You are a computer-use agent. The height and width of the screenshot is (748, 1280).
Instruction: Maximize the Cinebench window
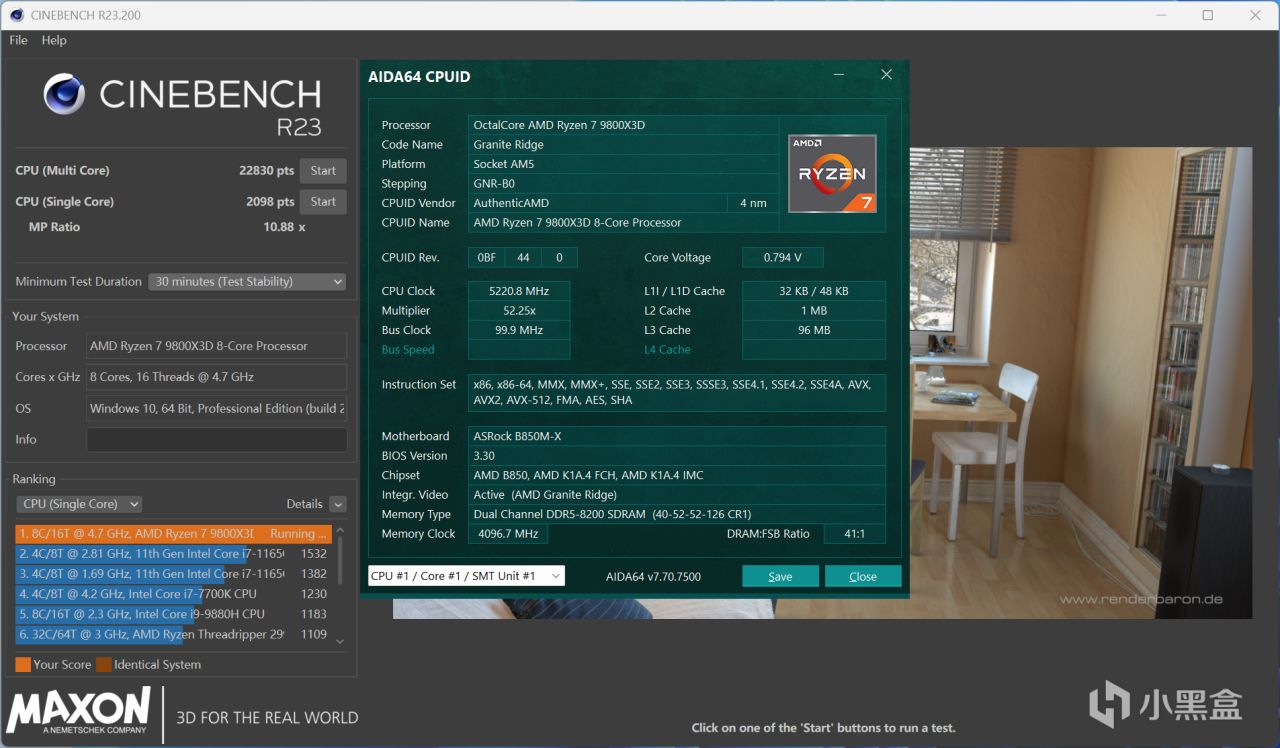[x=1208, y=15]
